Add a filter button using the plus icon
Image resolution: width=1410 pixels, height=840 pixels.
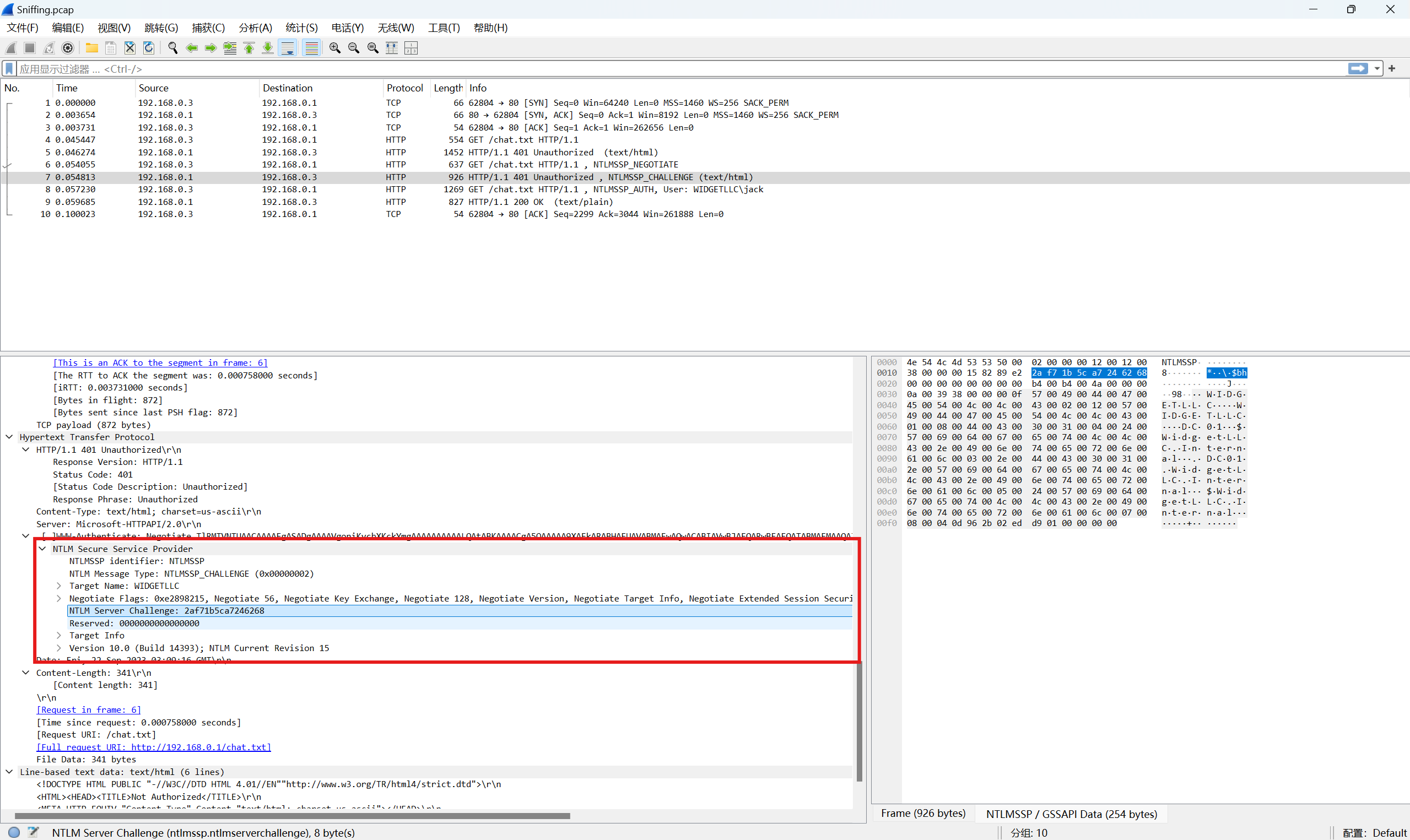coord(1392,68)
